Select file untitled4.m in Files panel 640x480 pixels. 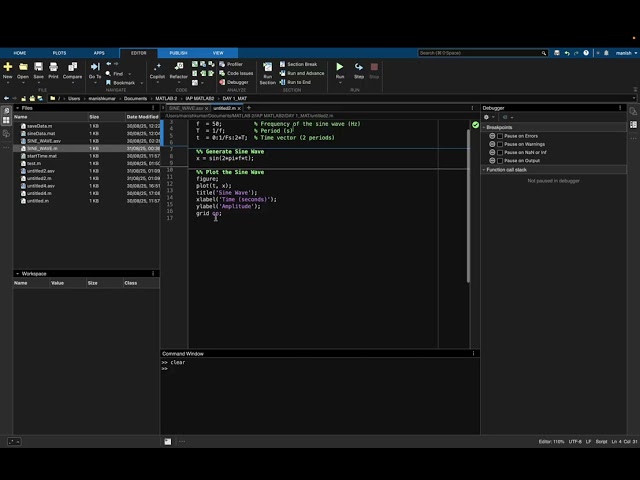(39, 193)
